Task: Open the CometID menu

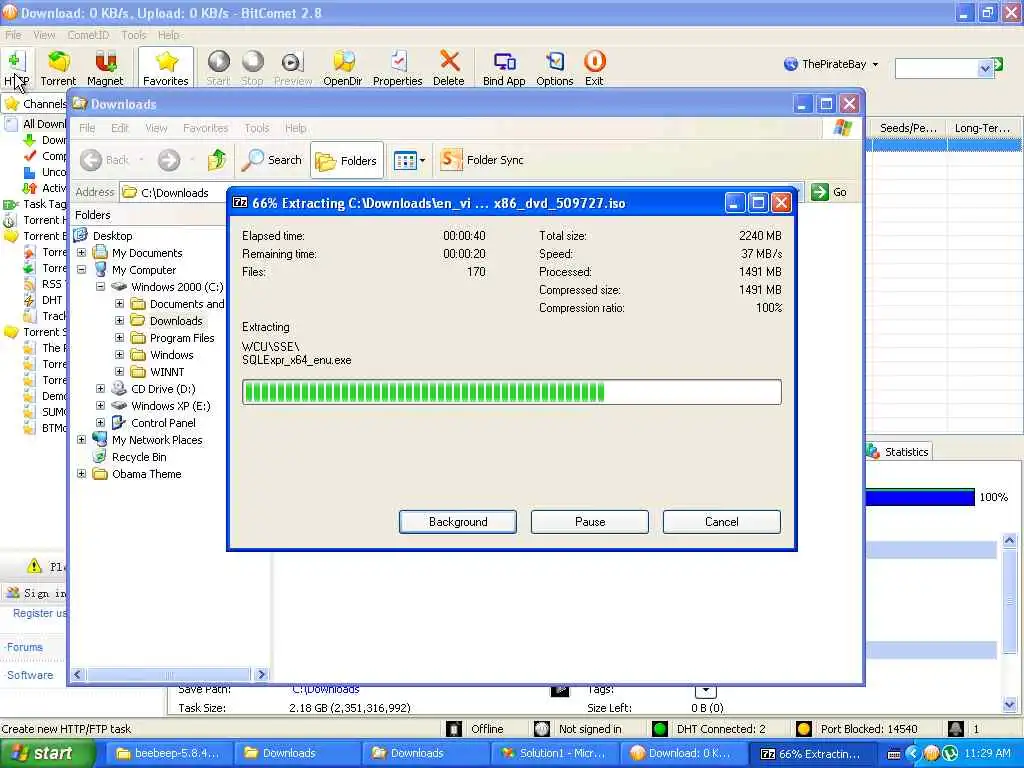Action: pyautogui.click(x=88, y=35)
